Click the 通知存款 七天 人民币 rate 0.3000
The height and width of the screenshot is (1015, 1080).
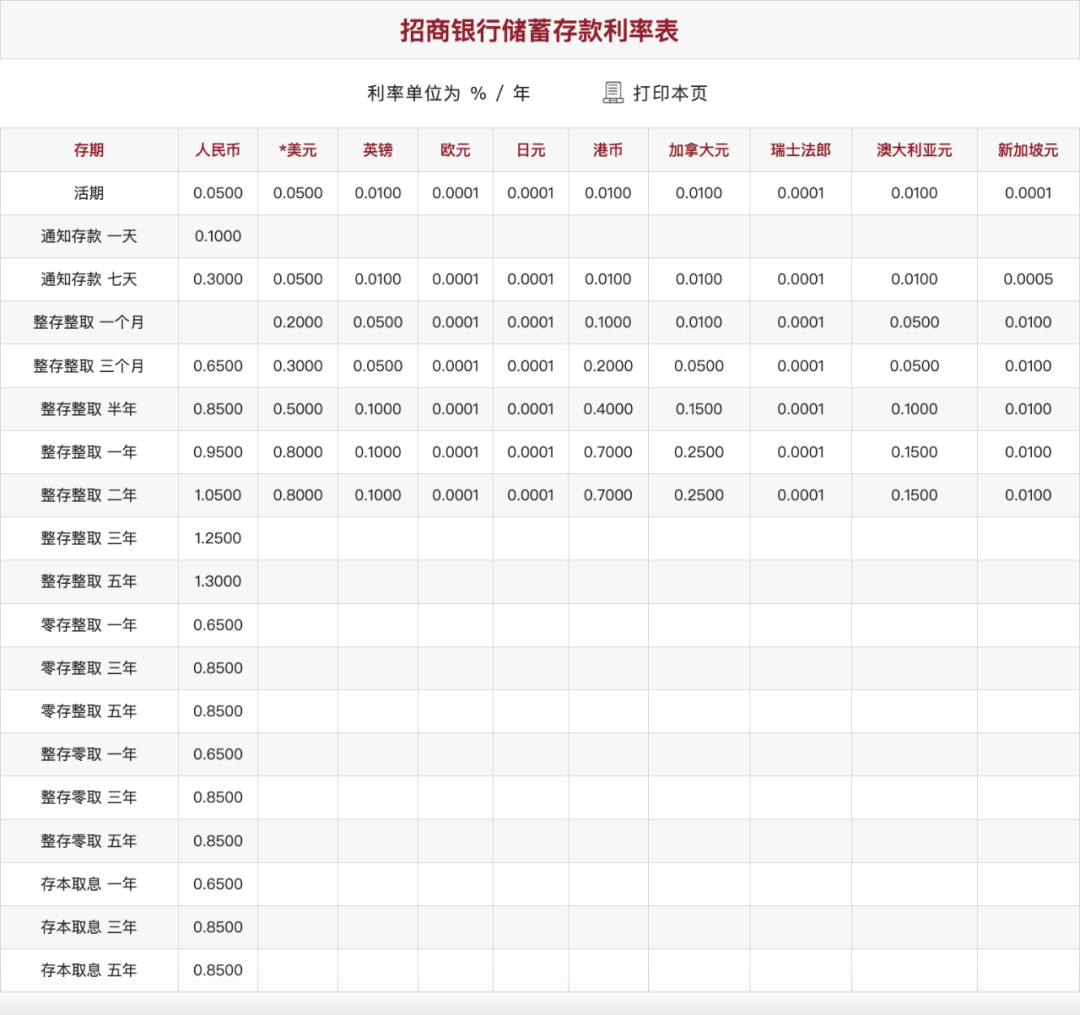click(x=218, y=279)
